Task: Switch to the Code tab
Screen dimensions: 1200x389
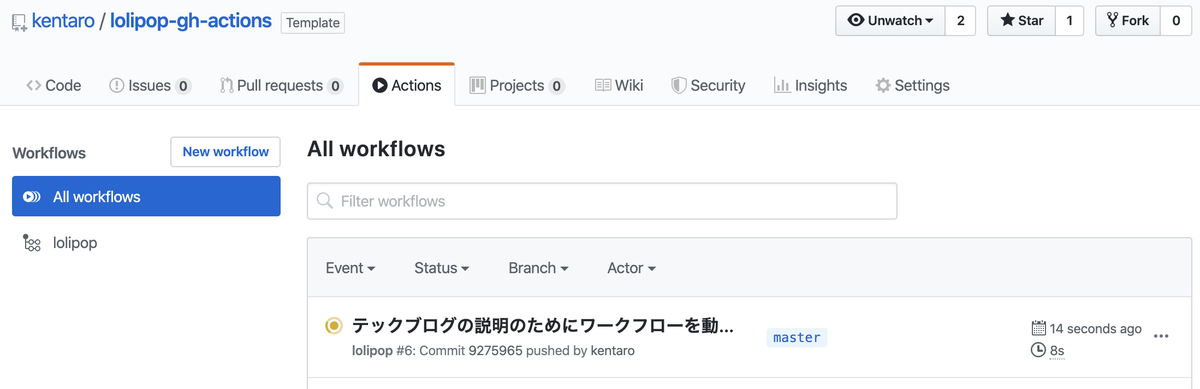Action: tap(54, 85)
